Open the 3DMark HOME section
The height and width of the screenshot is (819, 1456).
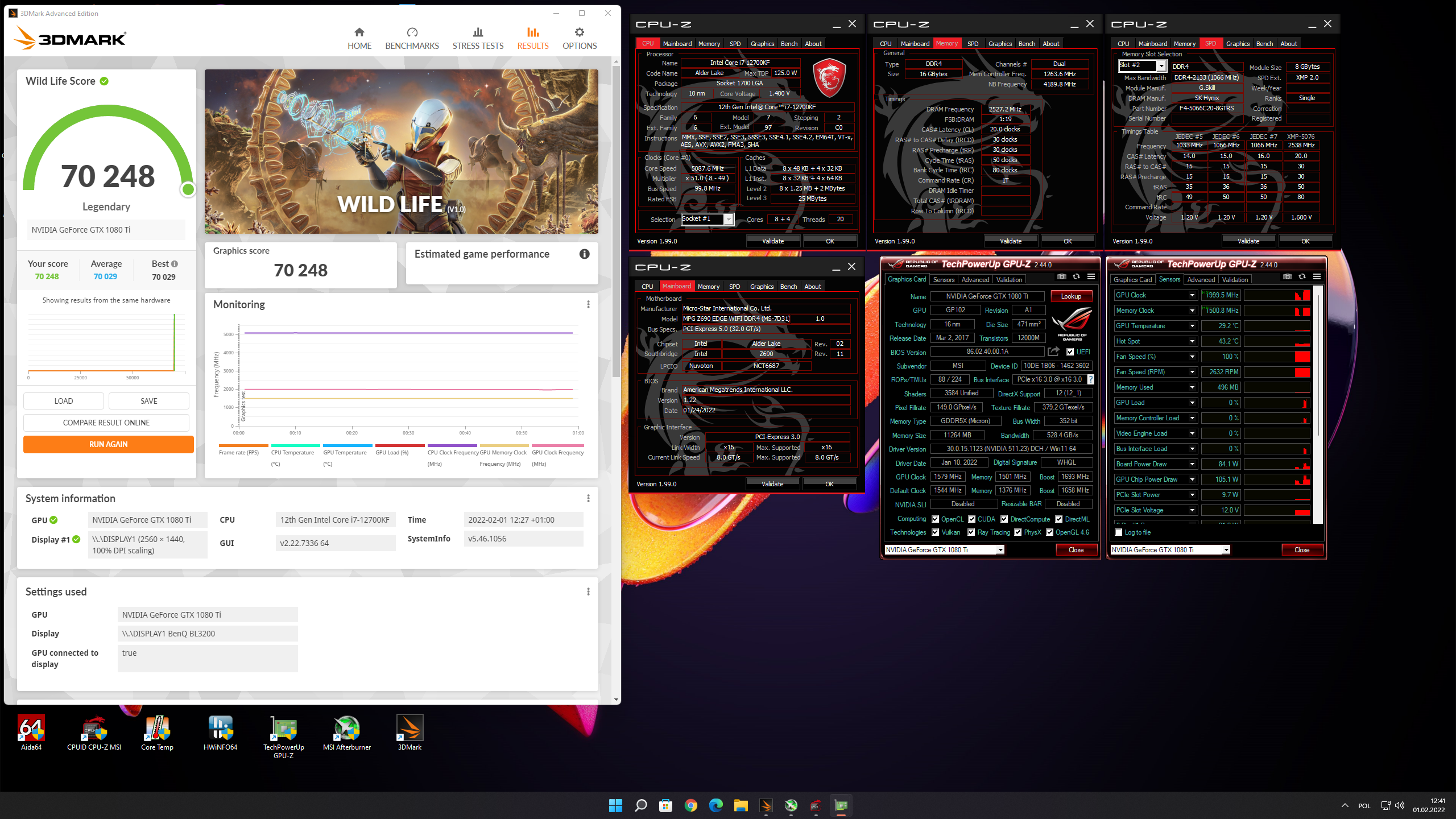359,38
